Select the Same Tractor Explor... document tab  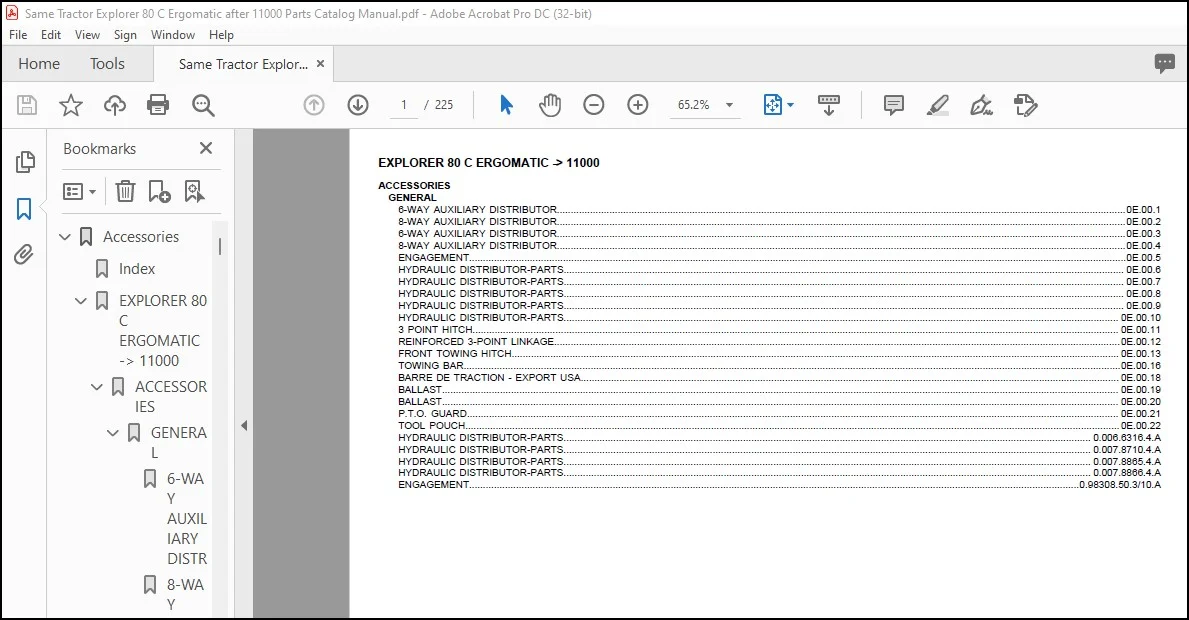click(243, 64)
